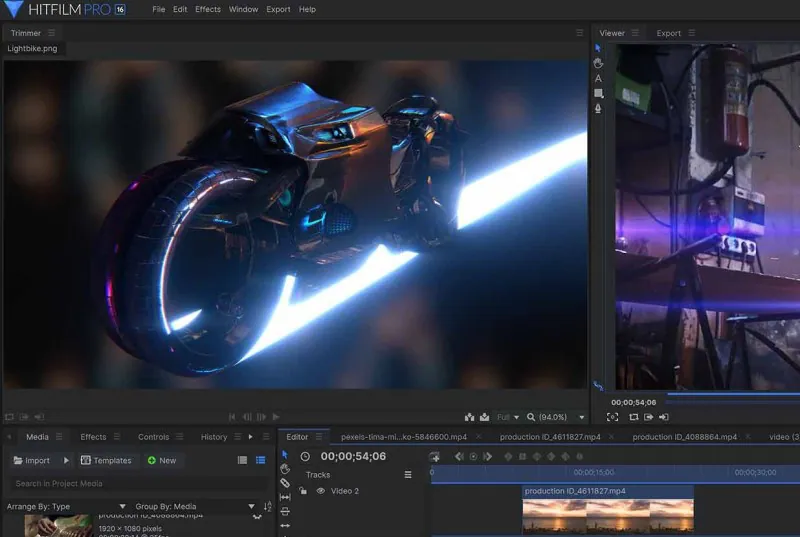Expand the Import options arrow
This screenshot has width=800, height=537.
pyautogui.click(x=66, y=461)
